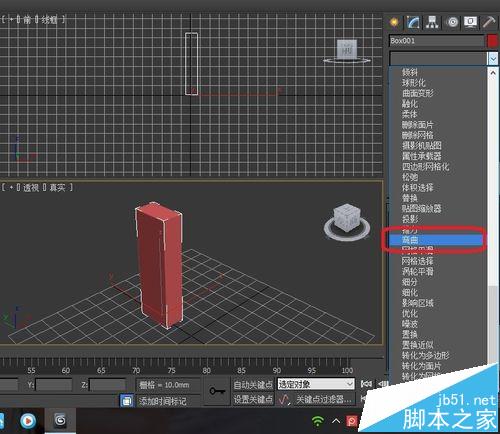
Task: Choose 柔体 modifier from list
Action: coord(410,114)
